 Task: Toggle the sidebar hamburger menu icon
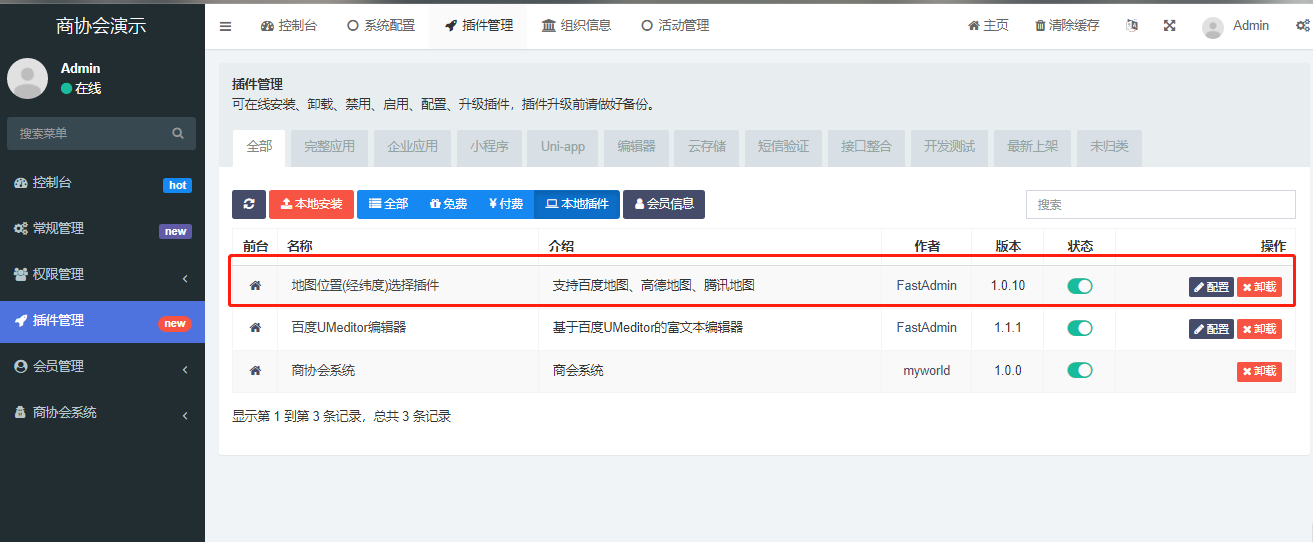click(x=225, y=26)
